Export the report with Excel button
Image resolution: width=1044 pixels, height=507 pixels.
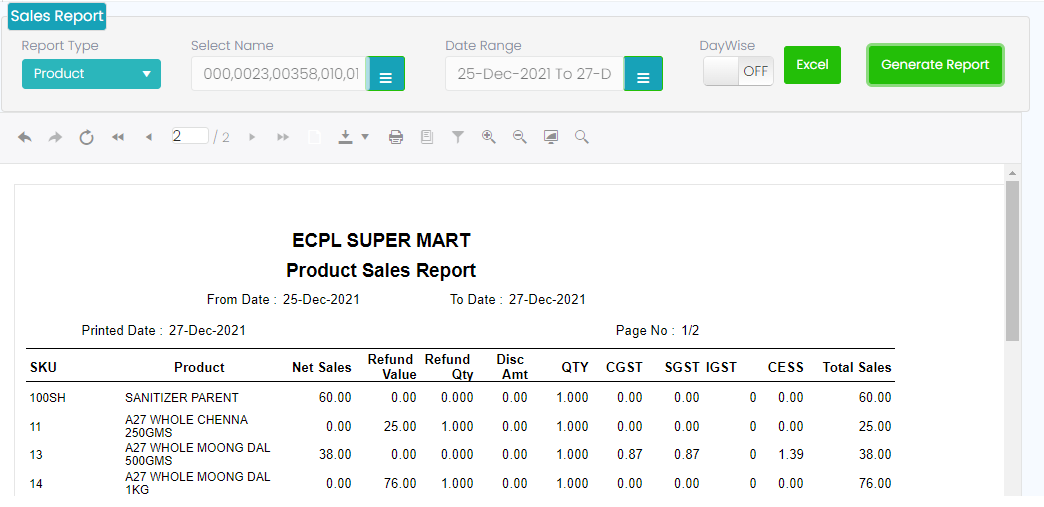812,65
